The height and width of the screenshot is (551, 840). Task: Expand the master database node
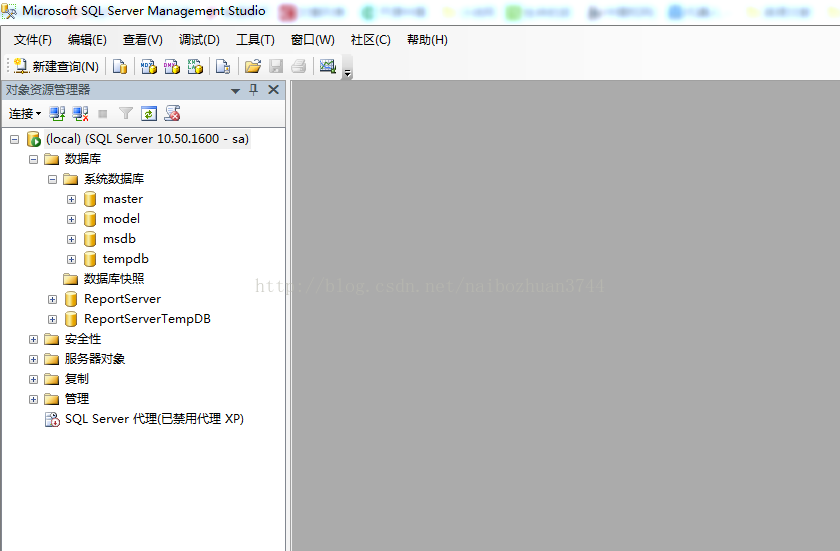click(x=71, y=200)
